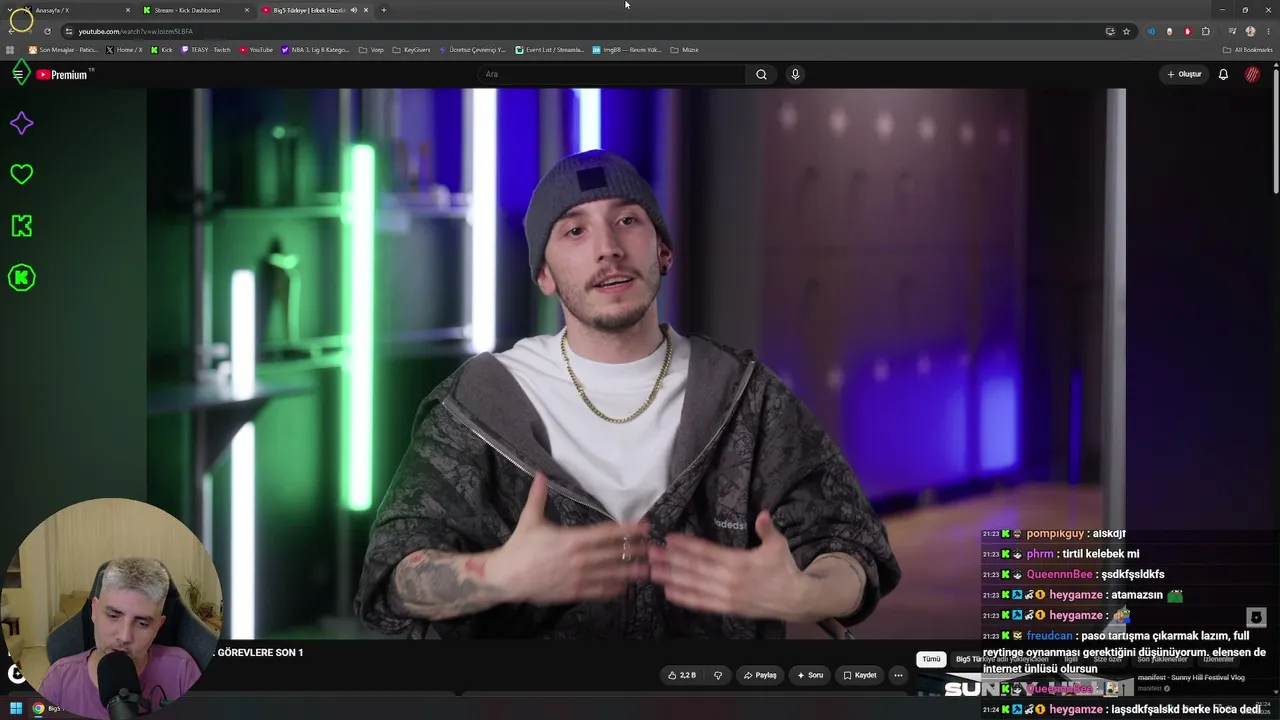Open the Chrome apps grid in bookmarks bar
This screenshot has height=720, width=1280.
tap(11, 50)
